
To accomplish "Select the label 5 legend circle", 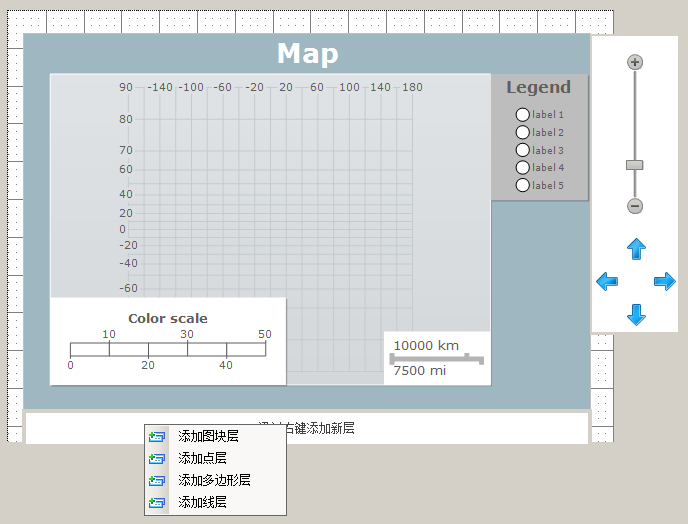I will 523,185.
